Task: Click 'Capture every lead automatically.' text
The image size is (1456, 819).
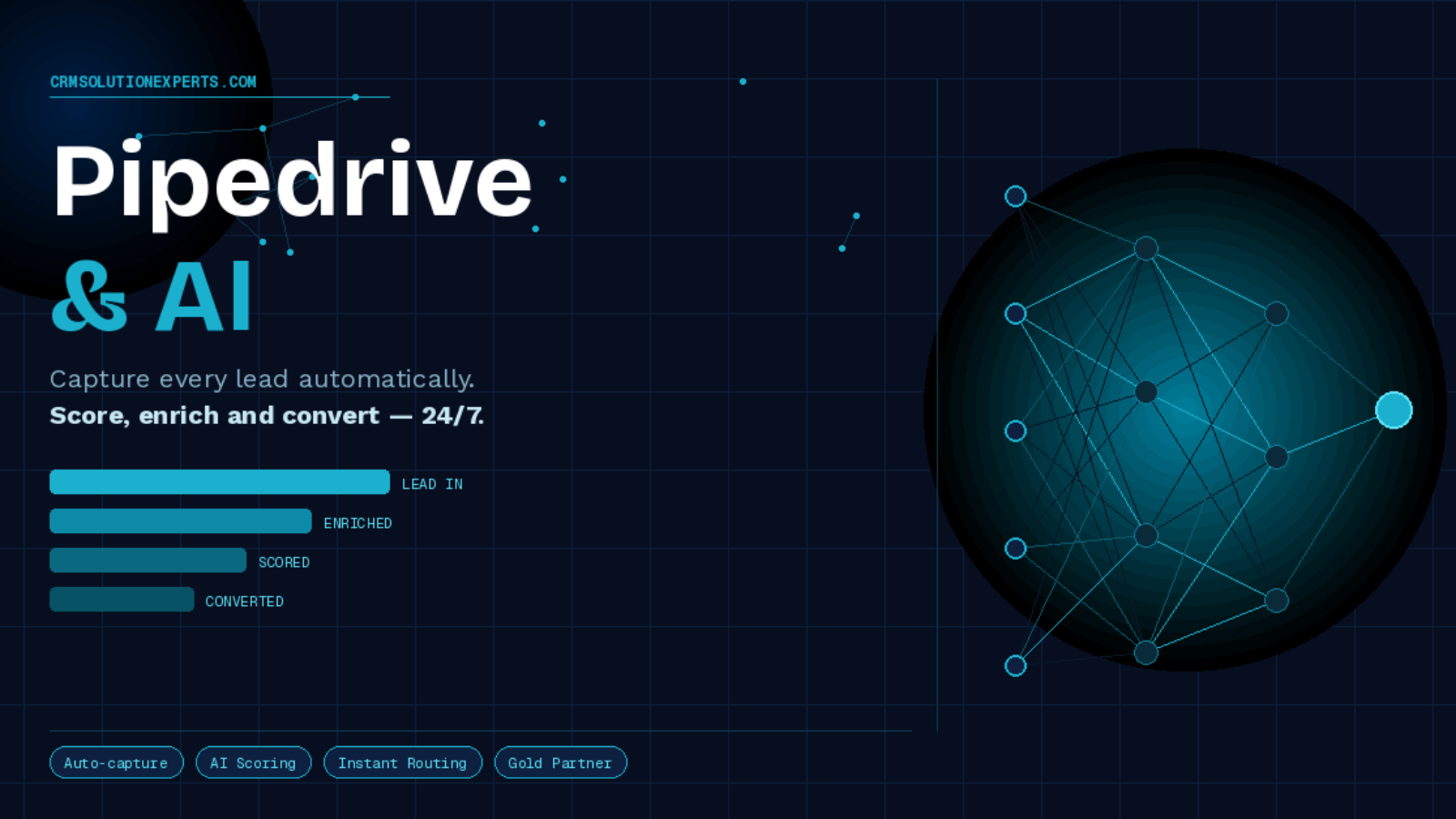Action: click(x=262, y=379)
